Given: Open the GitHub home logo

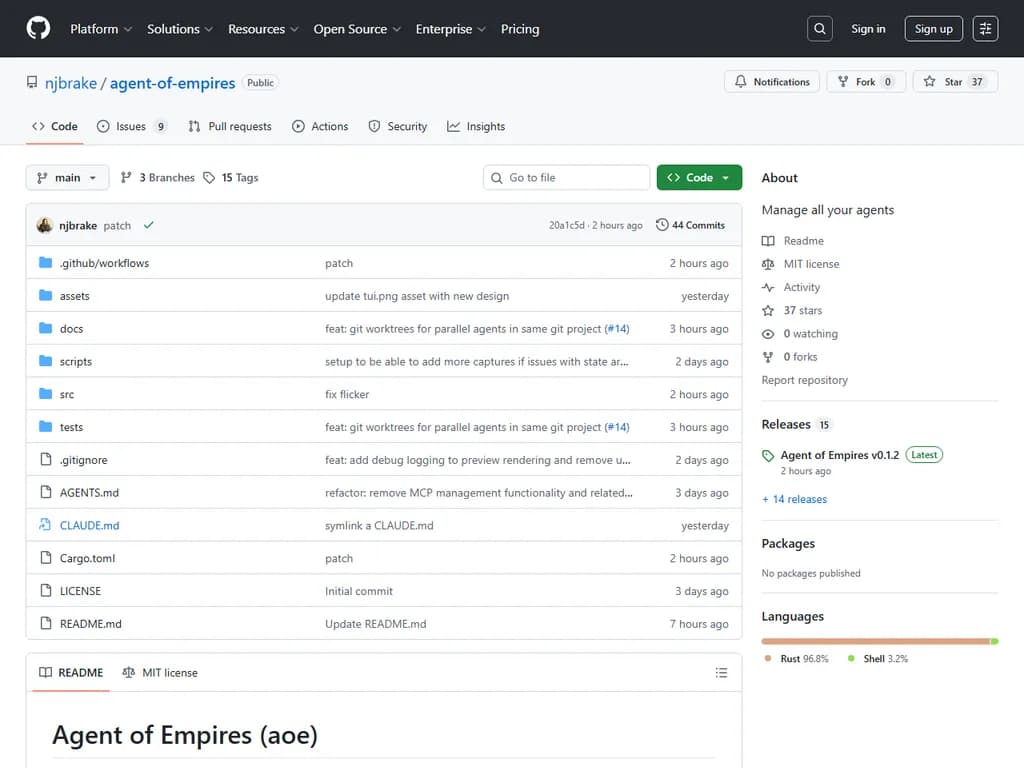Looking at the screenshot, I should pyautogui.click(x=38, y=28).
